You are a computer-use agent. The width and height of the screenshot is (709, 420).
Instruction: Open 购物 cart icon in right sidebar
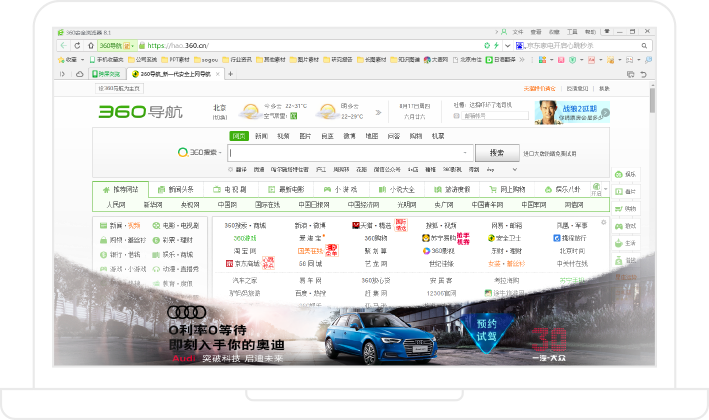click(x=619, y=208)
